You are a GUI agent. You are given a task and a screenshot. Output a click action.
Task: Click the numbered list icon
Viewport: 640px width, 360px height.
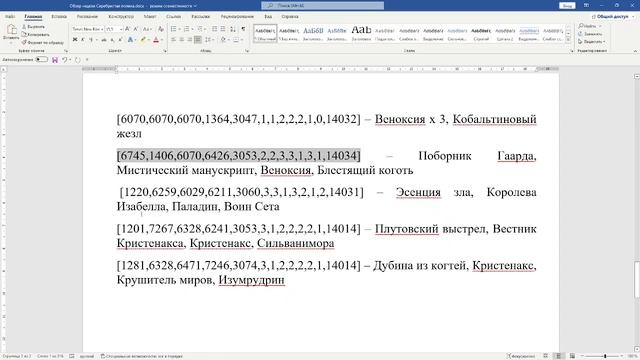coord(188,29)
